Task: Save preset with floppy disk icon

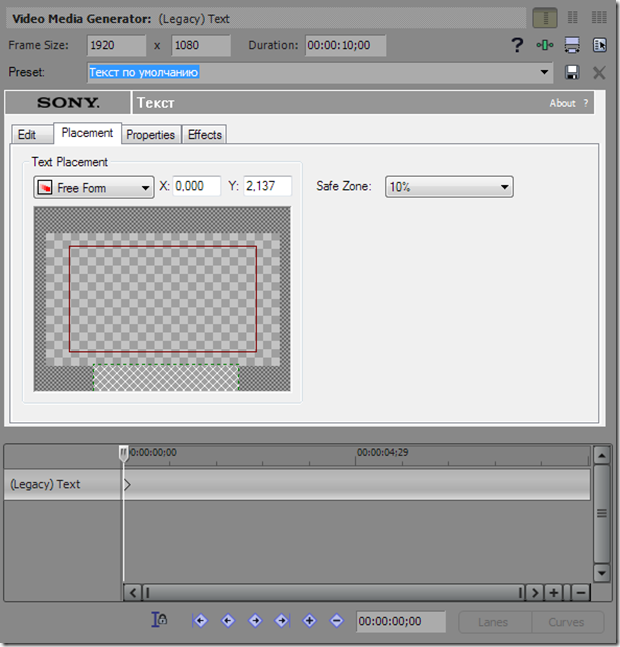Action: (572, 73)
